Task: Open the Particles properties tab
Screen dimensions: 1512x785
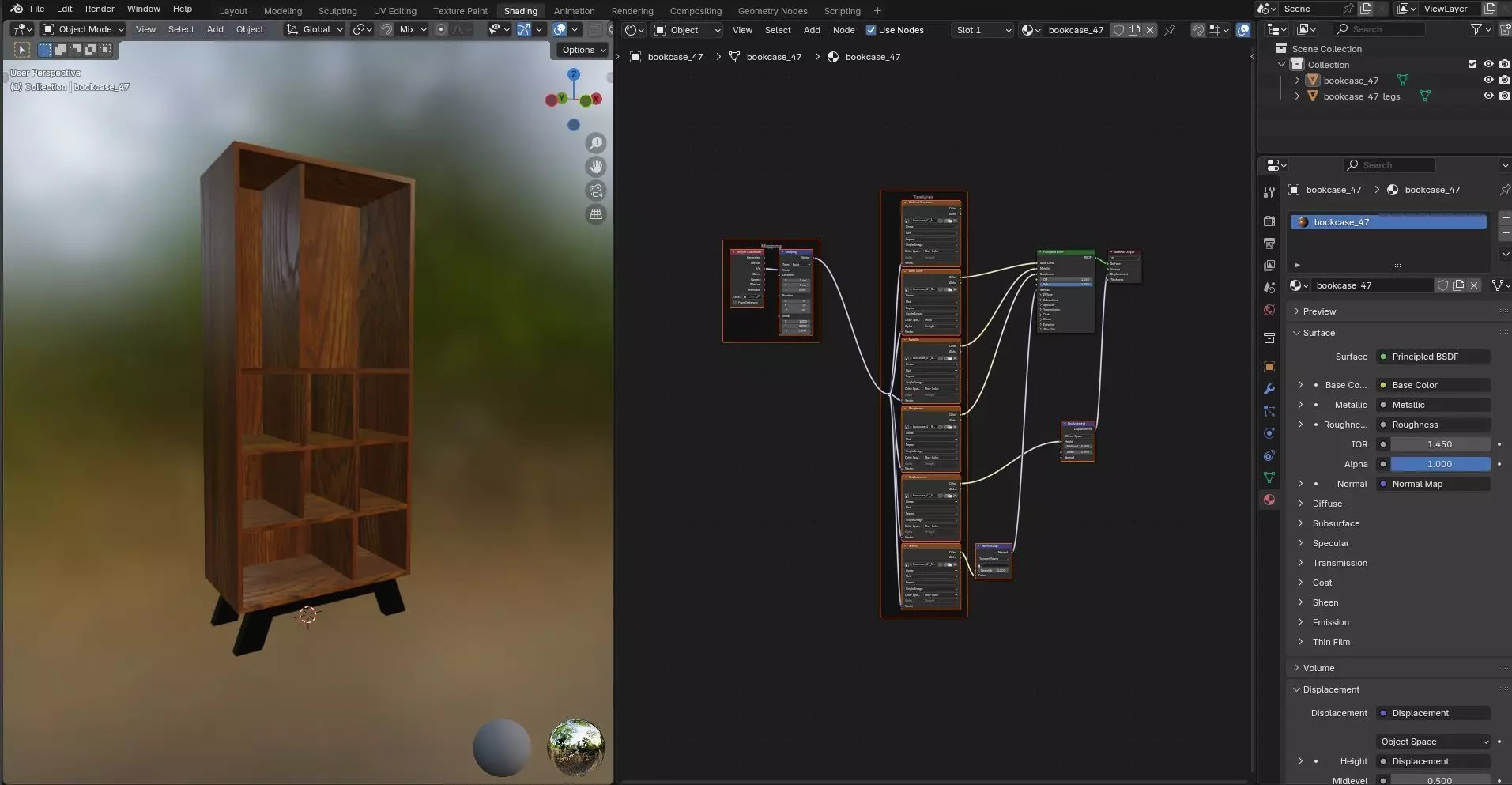Action: 1269,411
